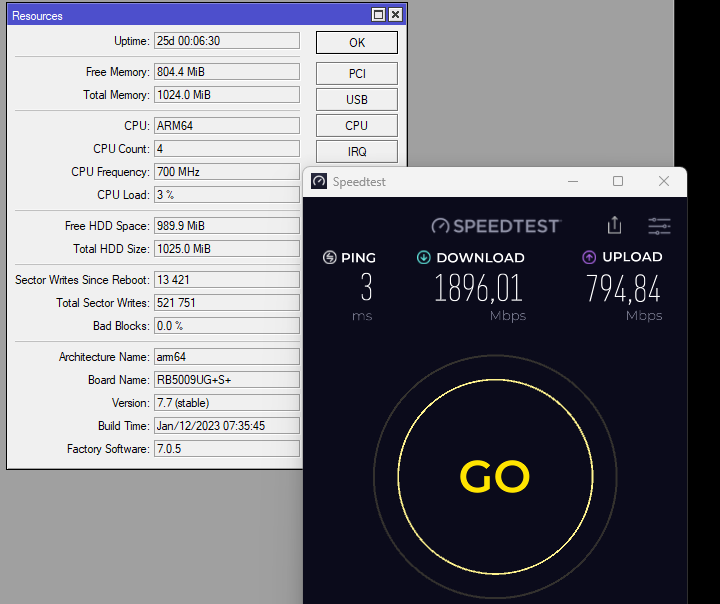Start the Speedtest with GO
Screen dimensions: 720x604
(x=495, y=477)
